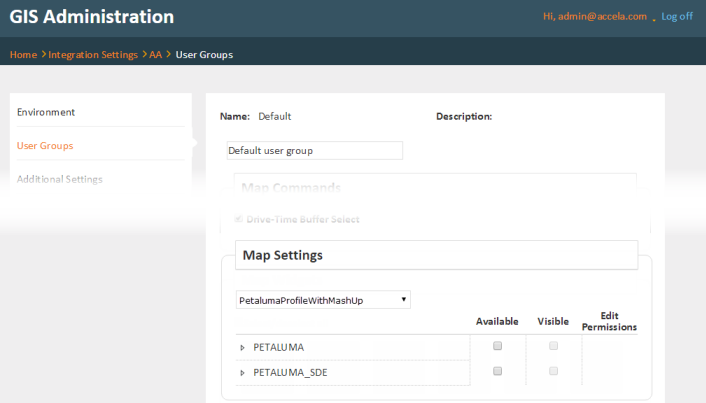
Task: Expand the PETALUMA_SDE tree arrow
Action: (242, 373)
